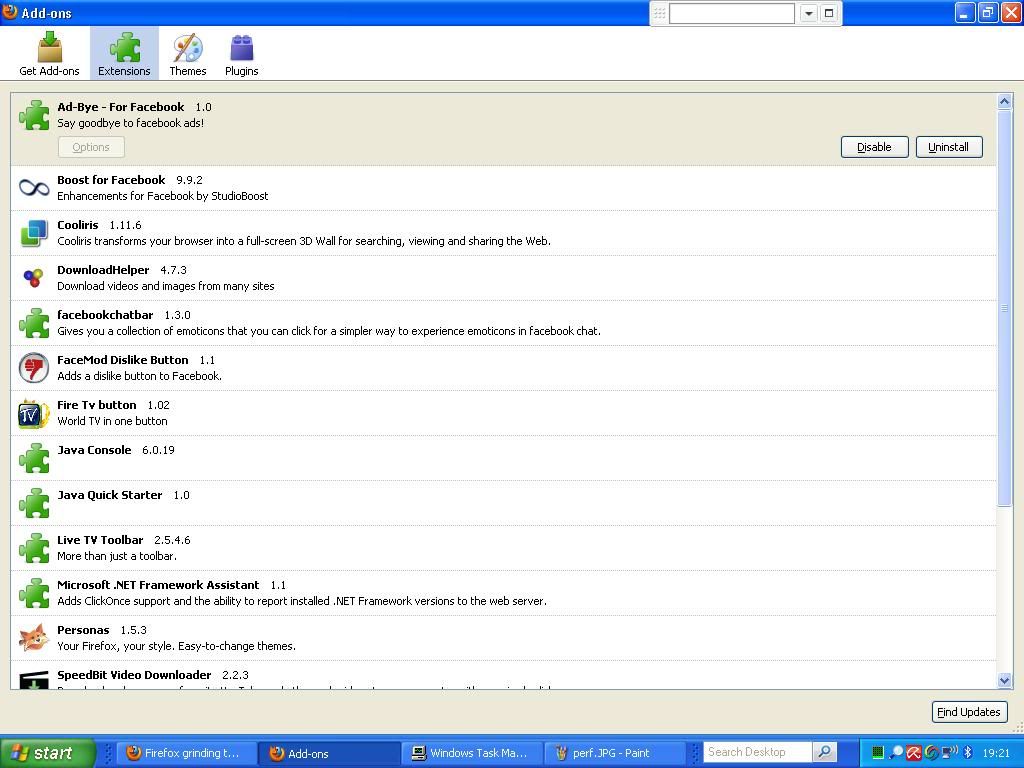Image resolution: width=1024 pixels, height=768 pixels.
Task: Disable the Ad-Bye for Facebook extension
Action: (x=873, y=147)
